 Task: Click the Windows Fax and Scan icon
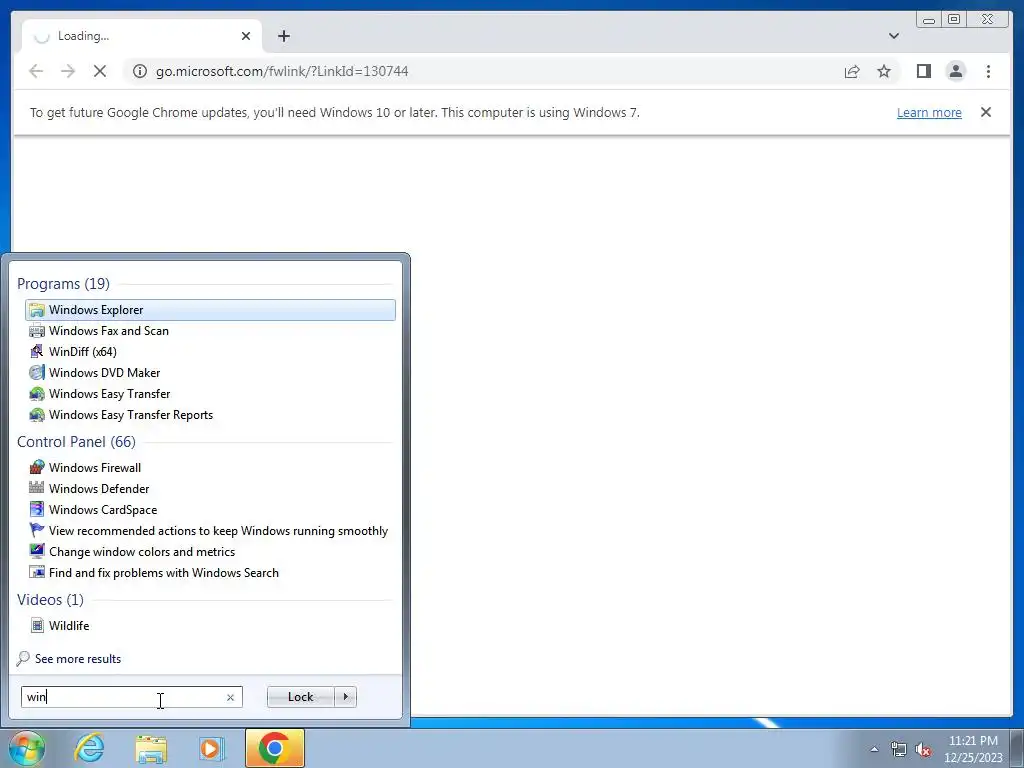(37, 330)
